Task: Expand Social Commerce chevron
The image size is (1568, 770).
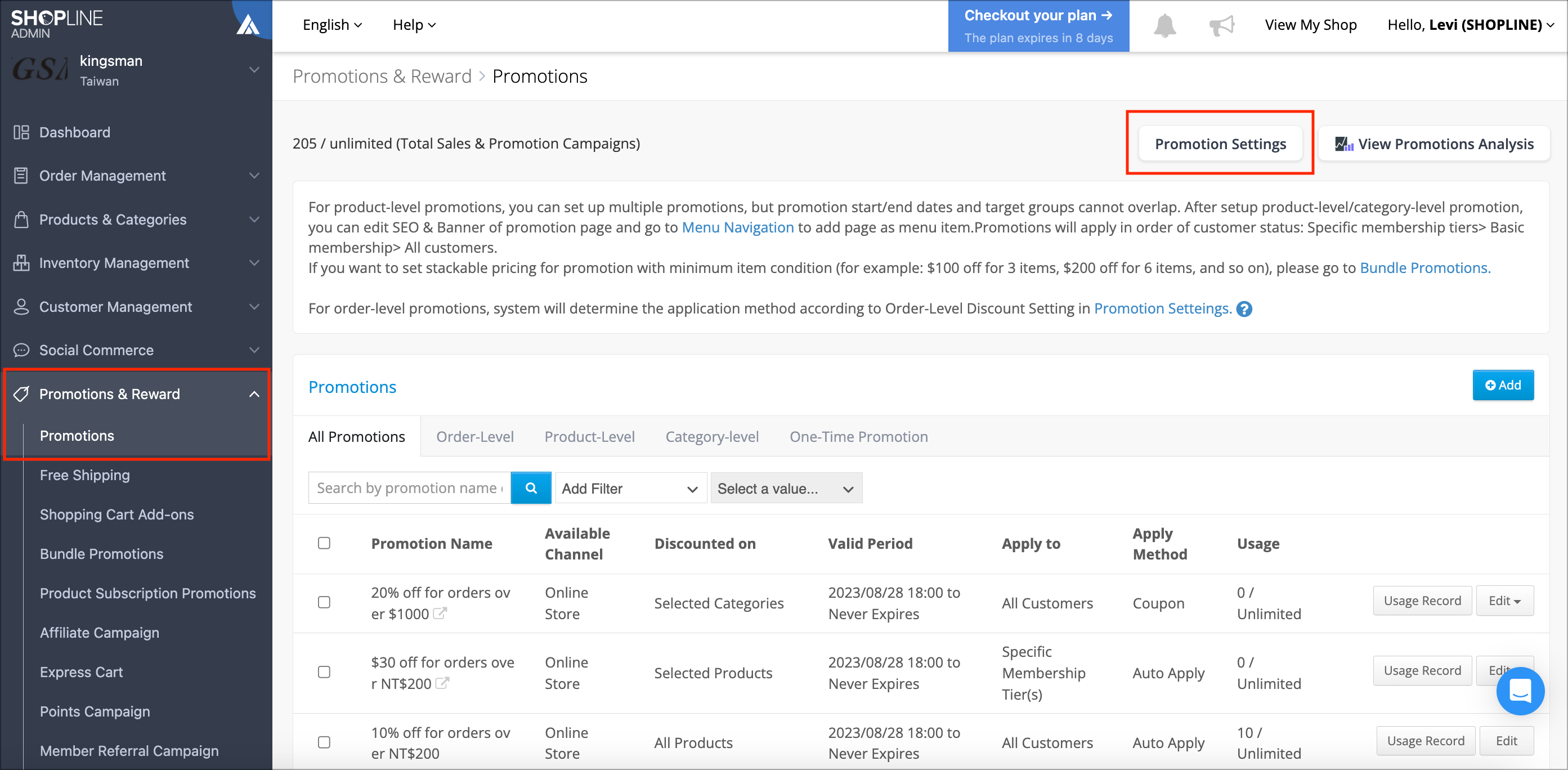Action: tap(254, 350)
